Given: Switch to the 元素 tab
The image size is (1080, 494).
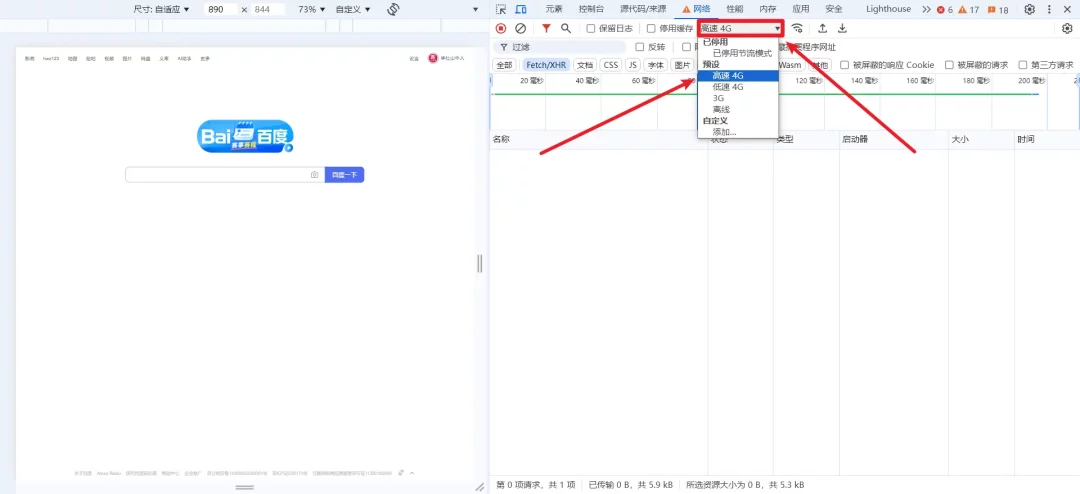Looking at the screenshot, I should [554, 9].
